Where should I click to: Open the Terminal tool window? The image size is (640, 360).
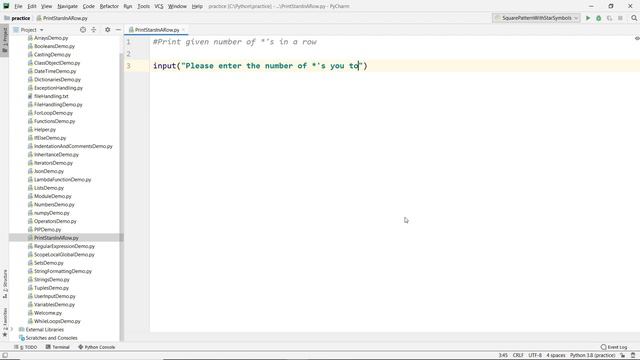[58, 347]
